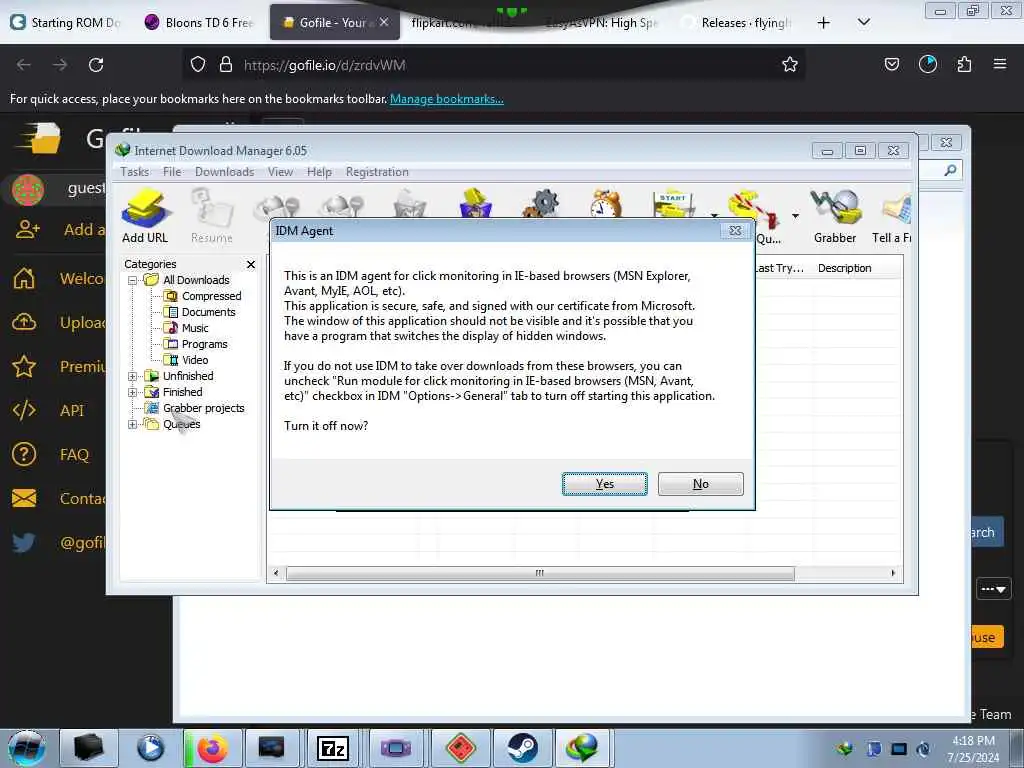Close the Gofile browser tab
The height and width of the screenshot is (768, 1024).
pyautogui.click(x=384, y=22)
